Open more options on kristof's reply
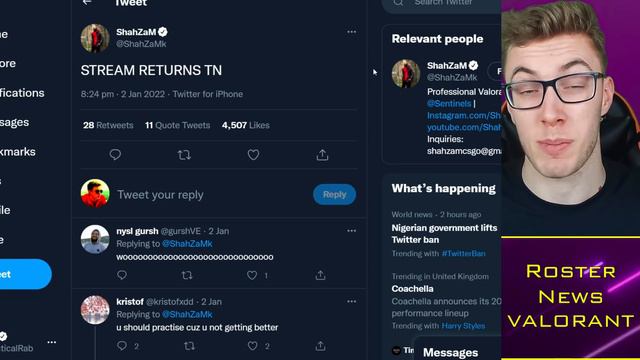The width and height of the screenshot is (640, 360). click(x=351, y=301)
